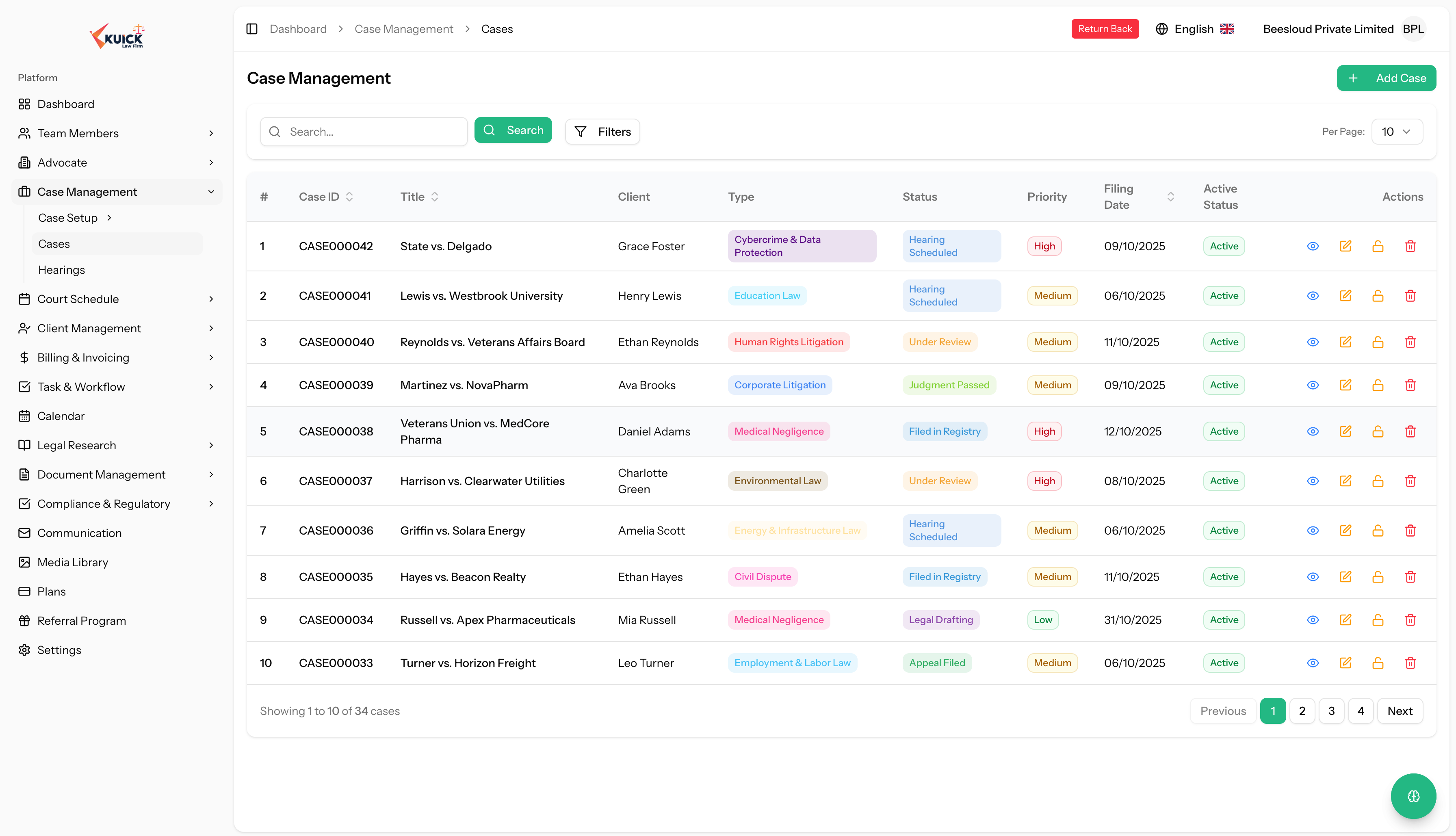Expand Billing & Invoicing menu
The width and height of the screenshot is (1456, 836).
click(117, 358)
